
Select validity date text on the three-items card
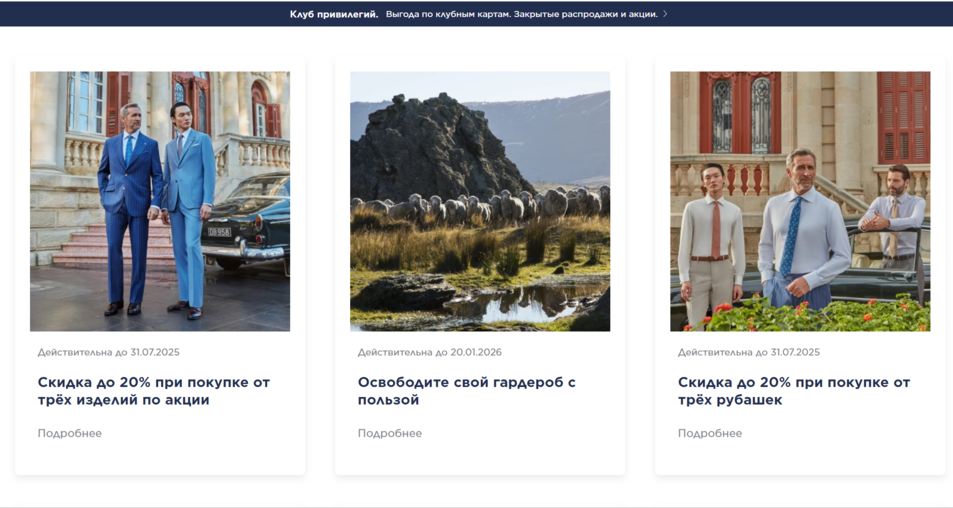pyautogui.click(x=109, y=352)
